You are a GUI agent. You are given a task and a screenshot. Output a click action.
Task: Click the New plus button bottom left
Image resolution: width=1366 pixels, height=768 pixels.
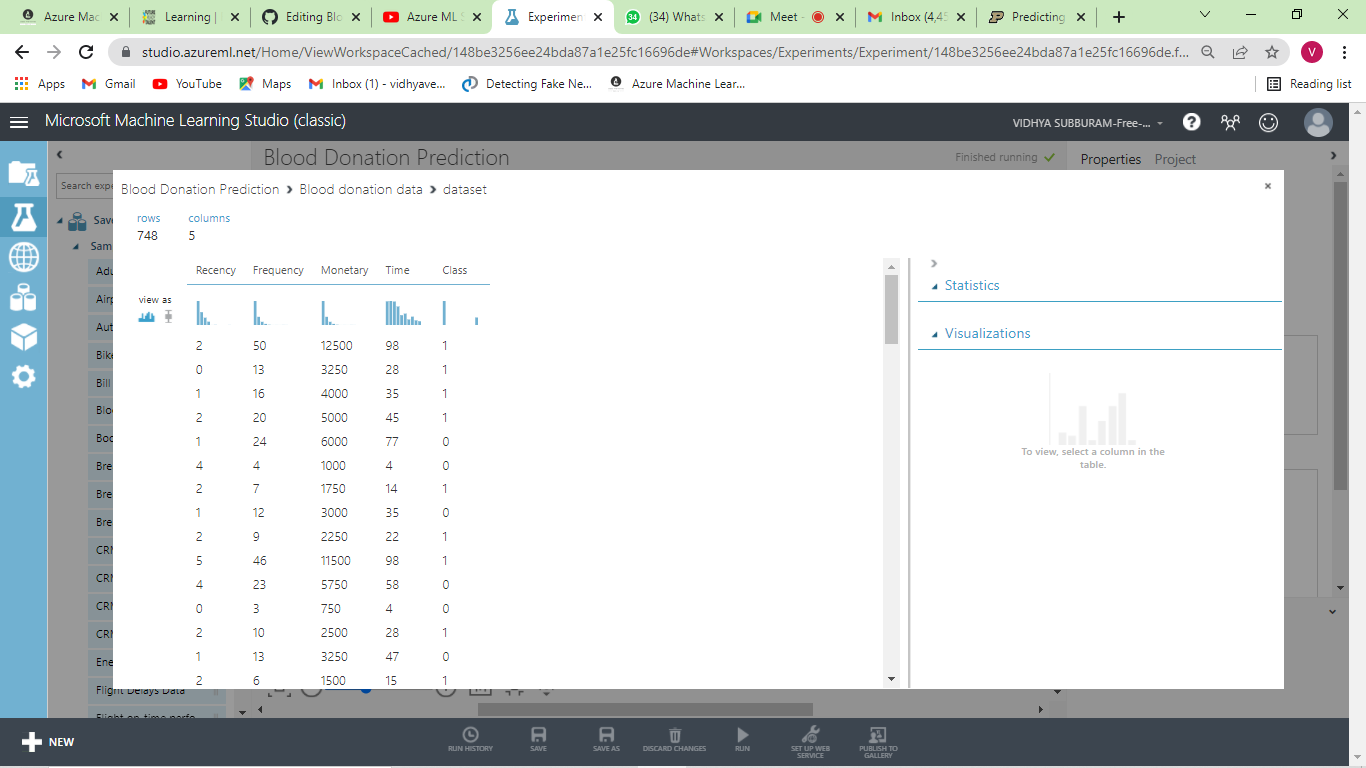click(48, 742)
